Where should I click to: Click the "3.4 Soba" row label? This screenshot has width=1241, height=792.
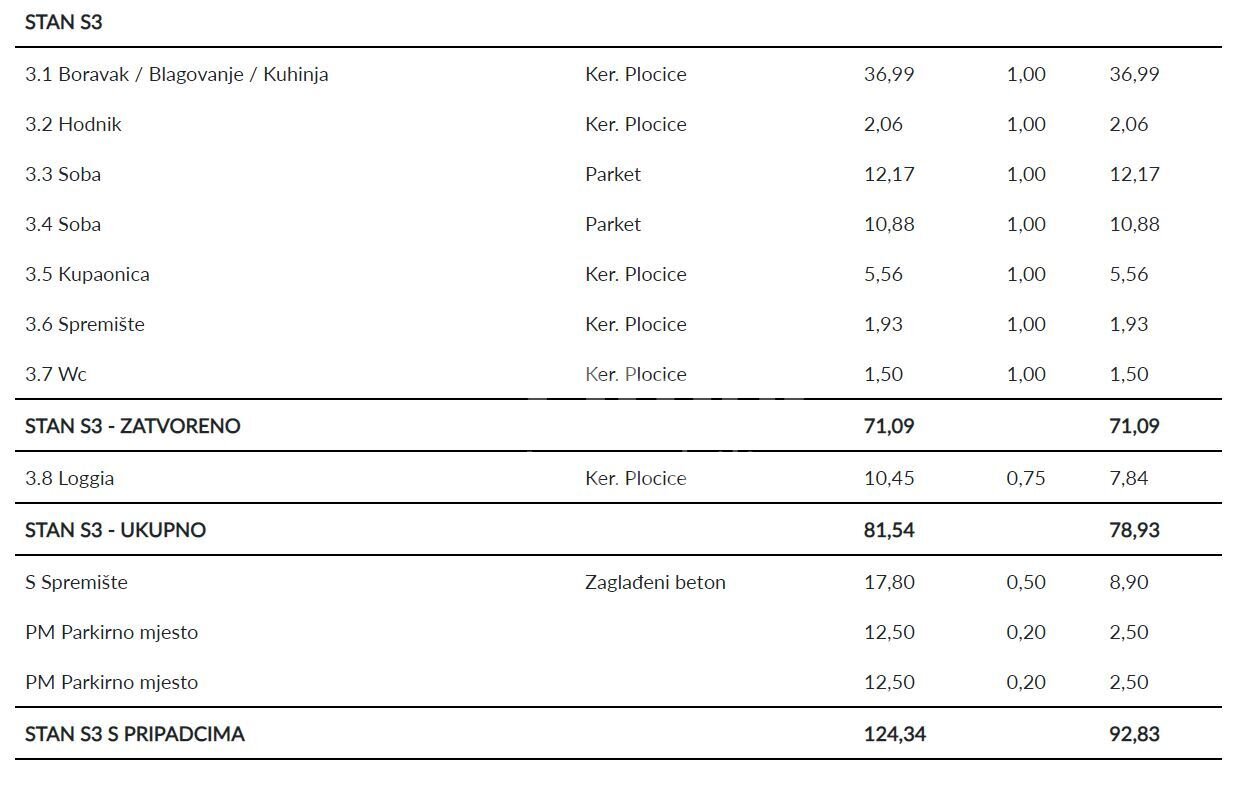coord(63,224)
